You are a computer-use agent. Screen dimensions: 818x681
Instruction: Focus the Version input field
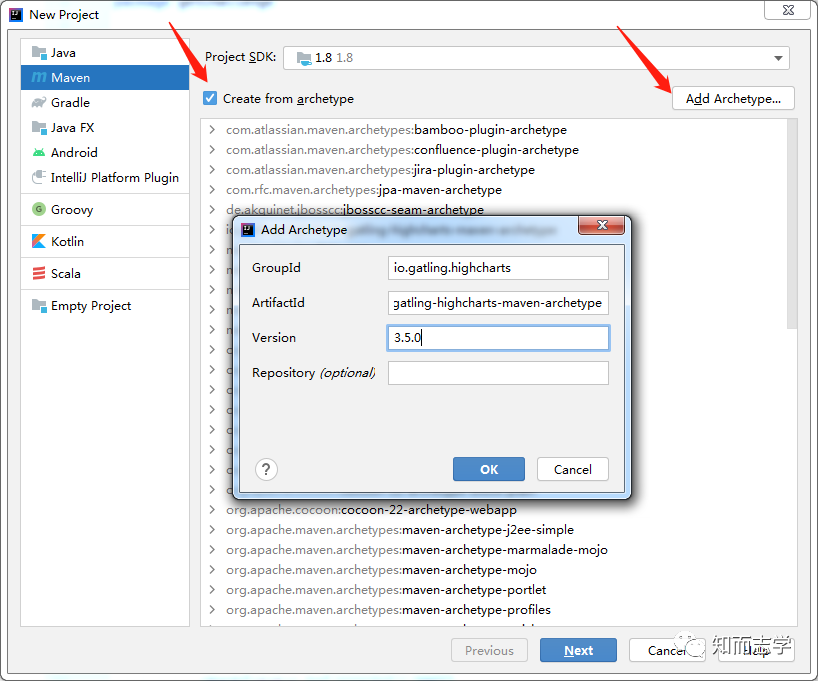498,338
